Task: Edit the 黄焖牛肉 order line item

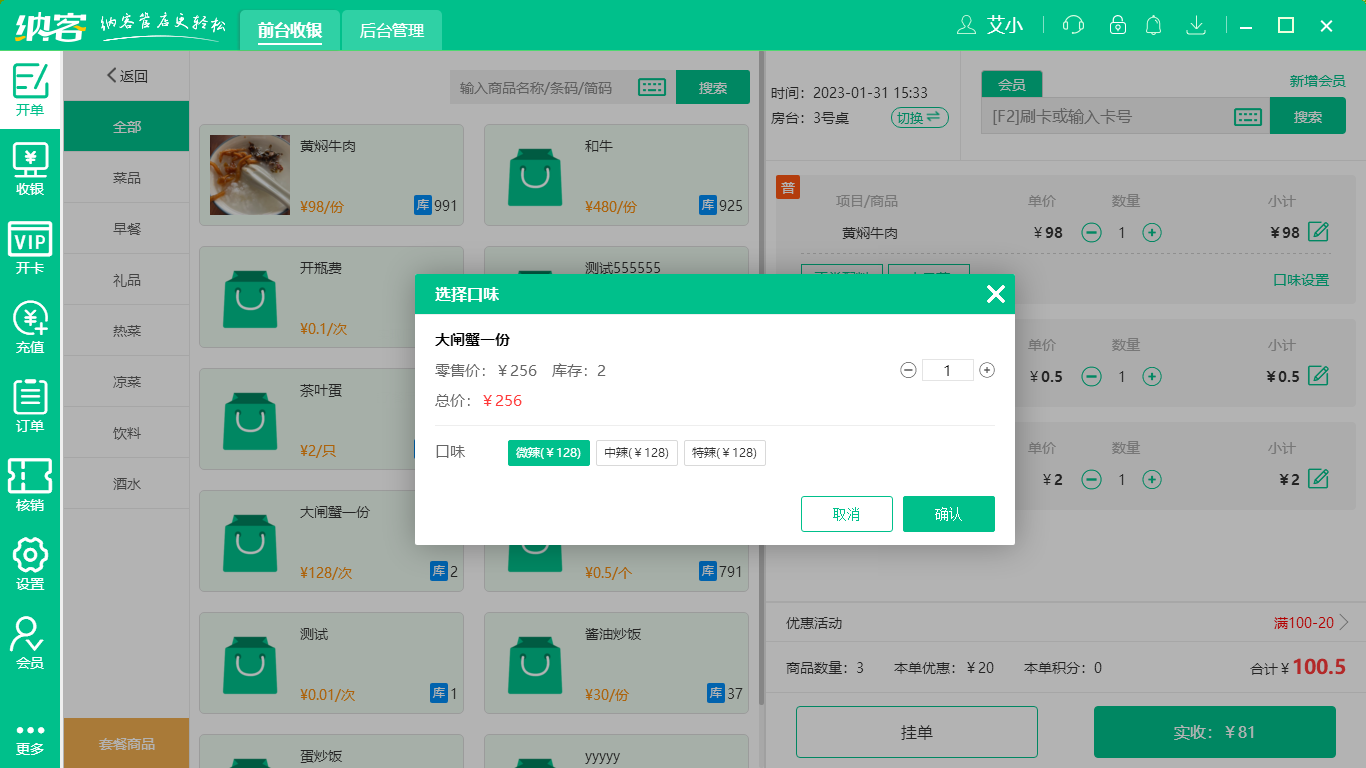Action: 1319,232
